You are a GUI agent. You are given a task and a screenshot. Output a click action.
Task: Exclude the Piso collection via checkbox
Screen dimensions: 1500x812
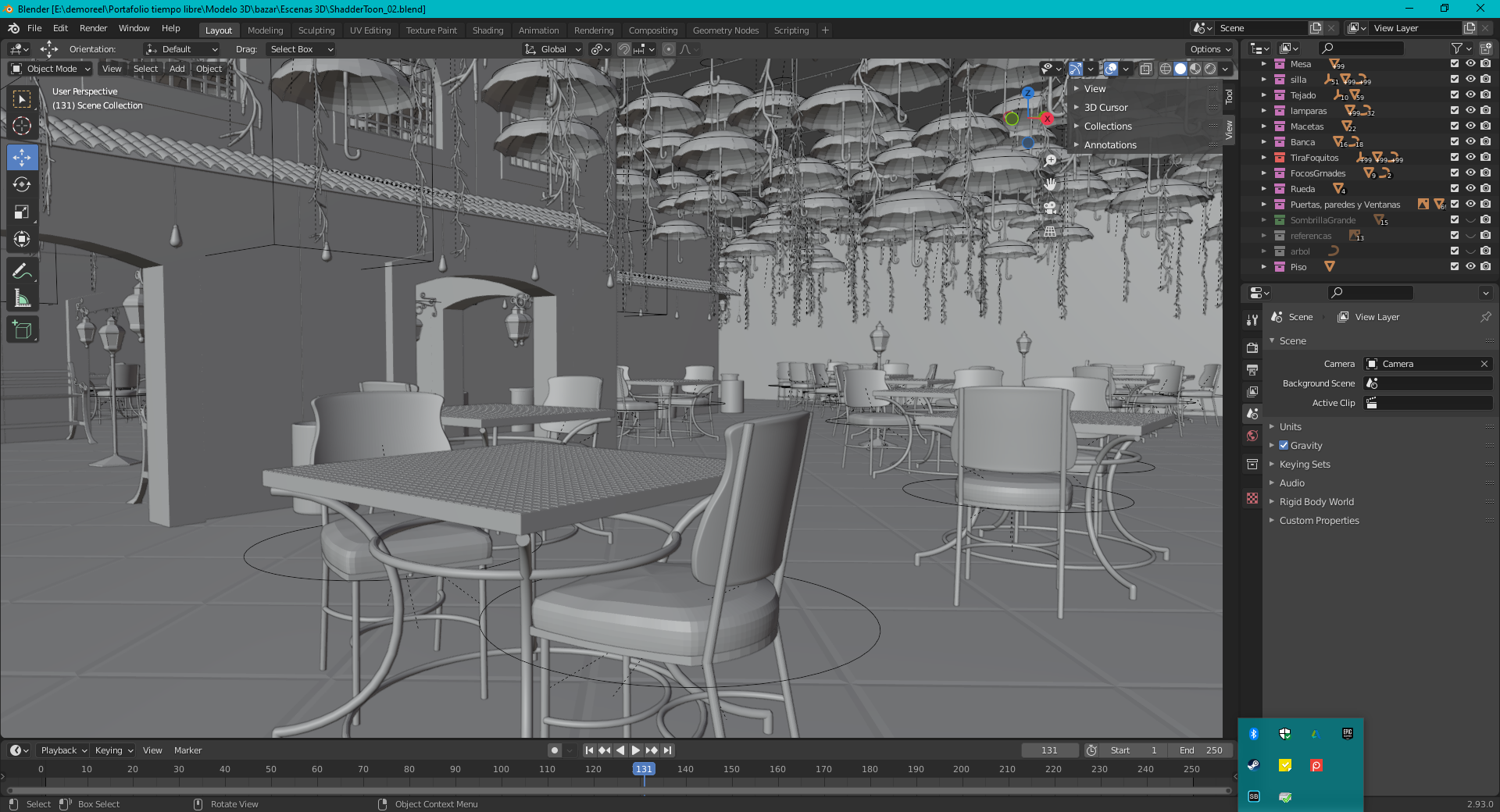click(x=1454, y=266)
